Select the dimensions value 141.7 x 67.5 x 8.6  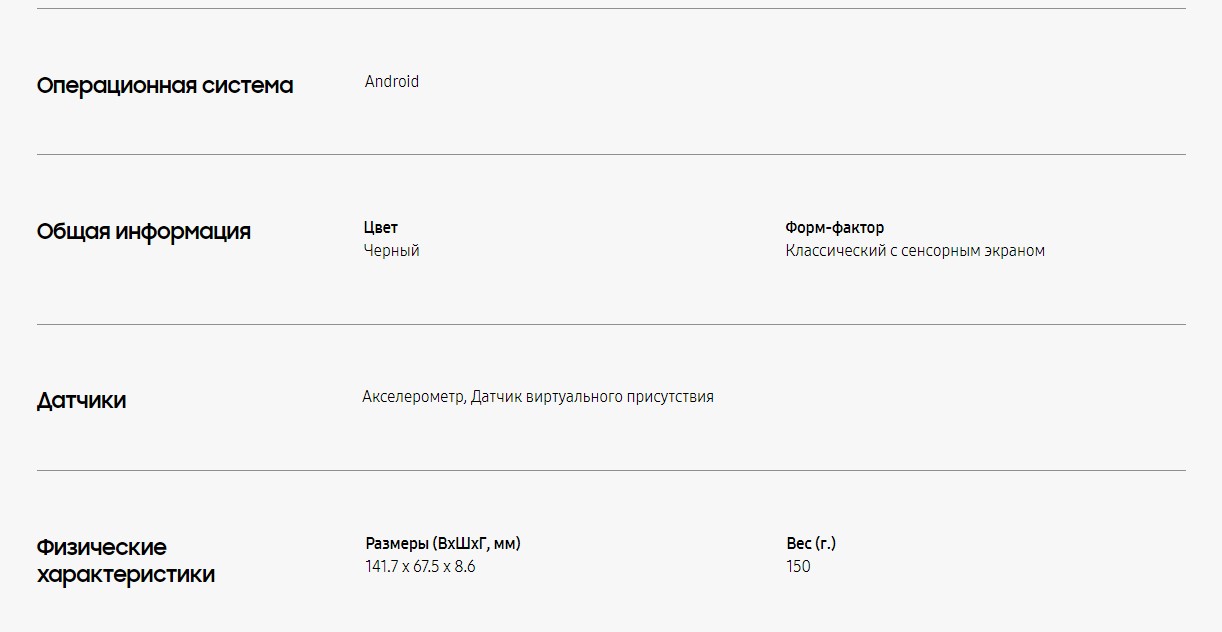(420, 567)
